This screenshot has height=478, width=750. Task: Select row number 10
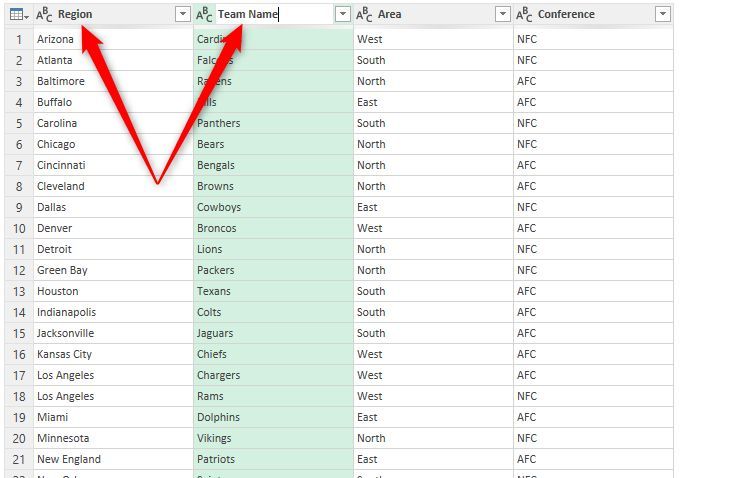click(18, 228)
